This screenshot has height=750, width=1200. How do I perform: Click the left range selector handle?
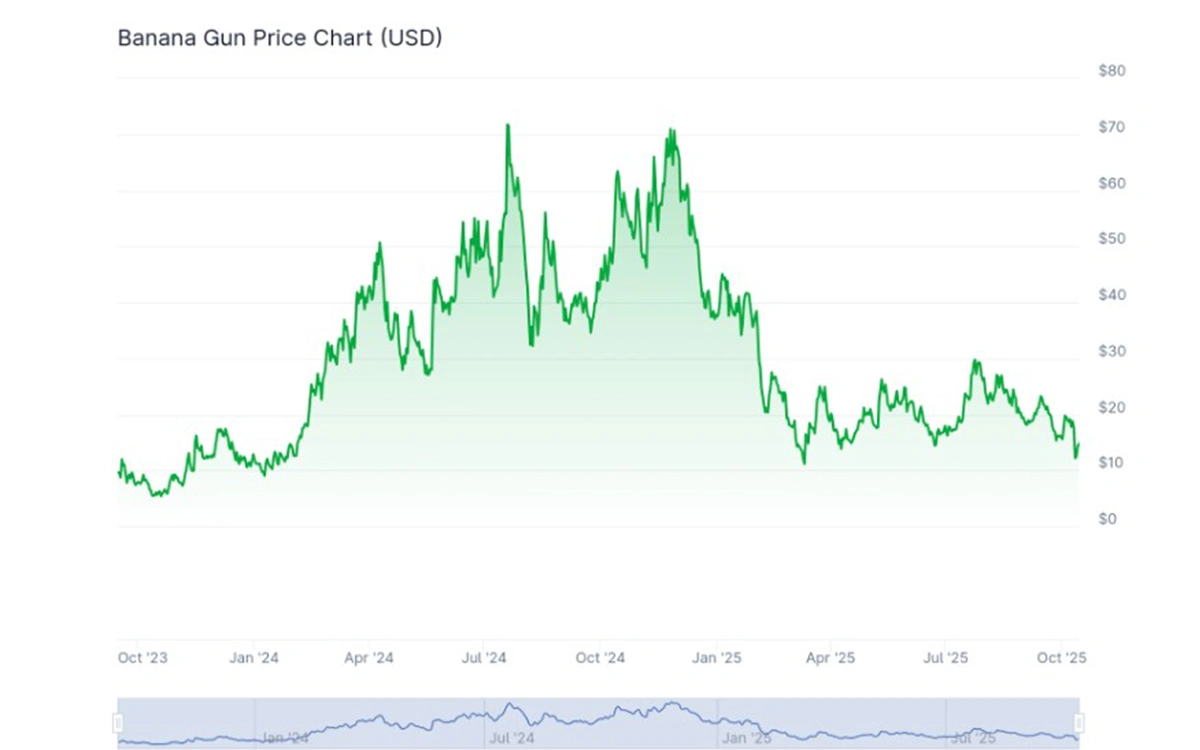[118, 722]
